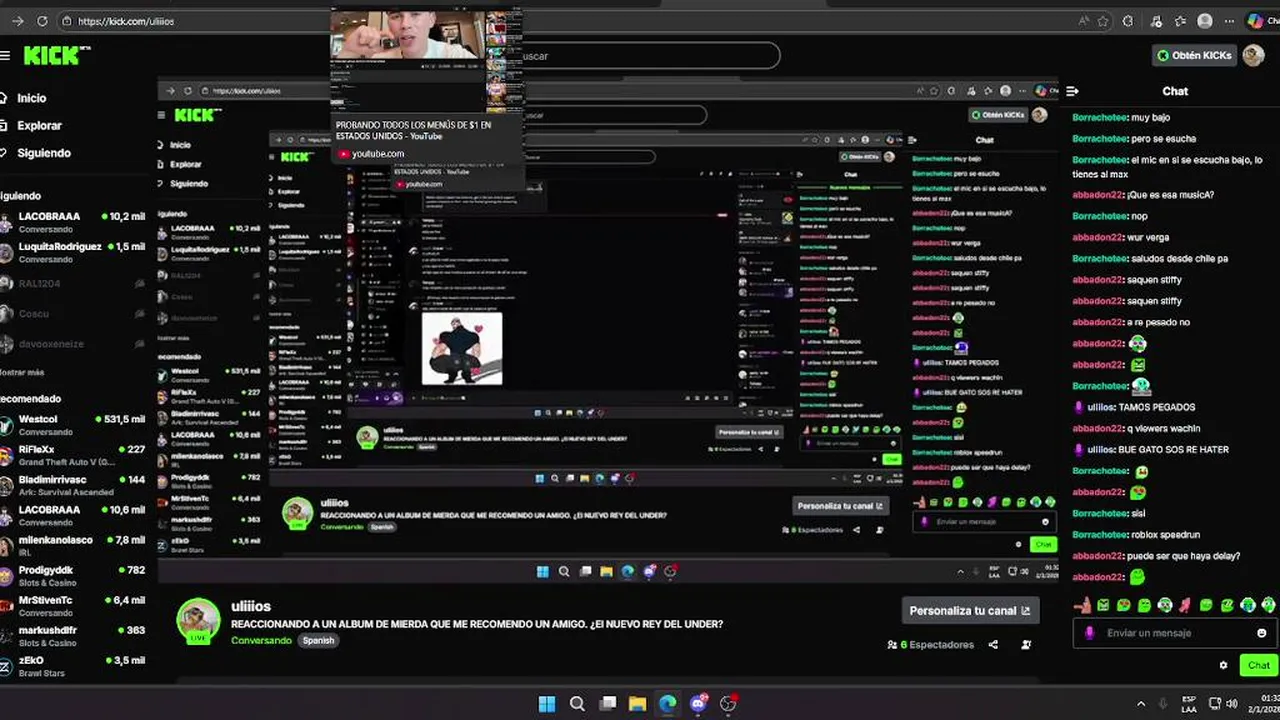Open recommended channel Westcol
Screen dimensions: 1280x720
[75, 425]
